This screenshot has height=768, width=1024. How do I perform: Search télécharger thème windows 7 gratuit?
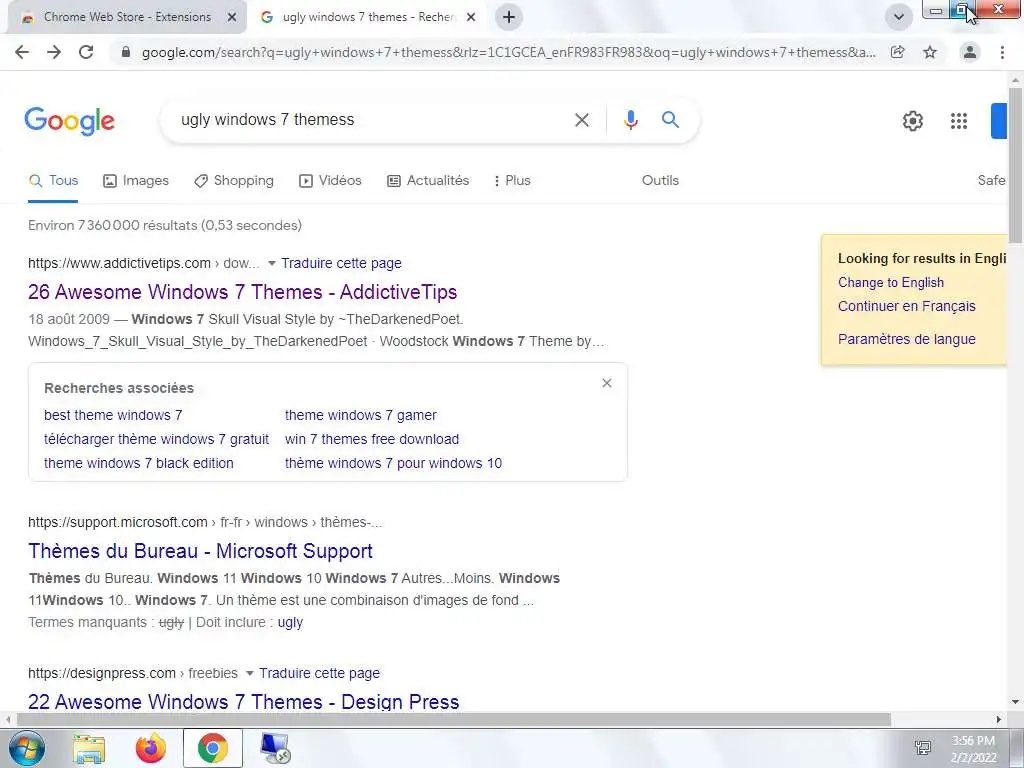coord(156,440)
